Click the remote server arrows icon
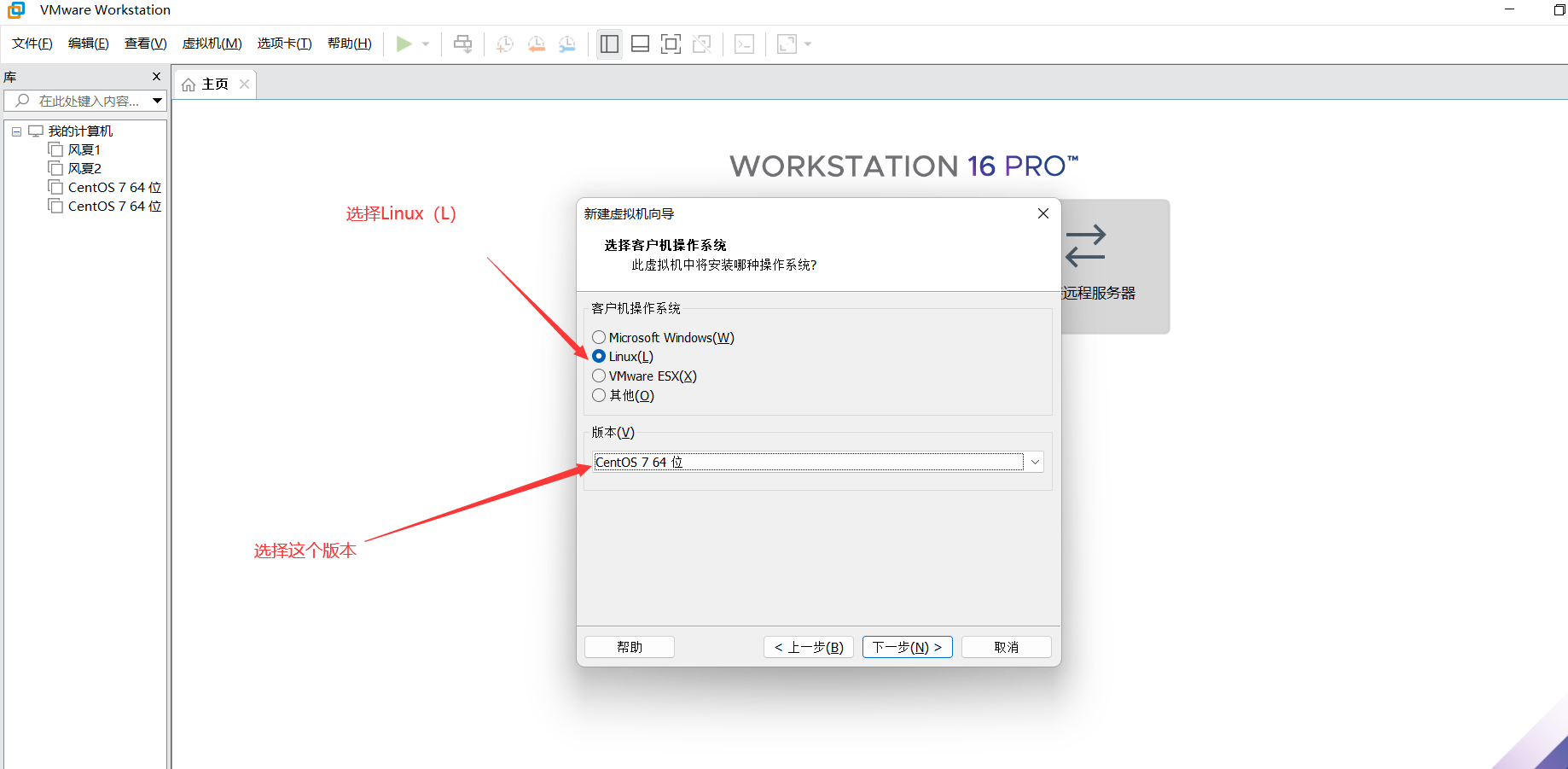 pos(1085,246)
